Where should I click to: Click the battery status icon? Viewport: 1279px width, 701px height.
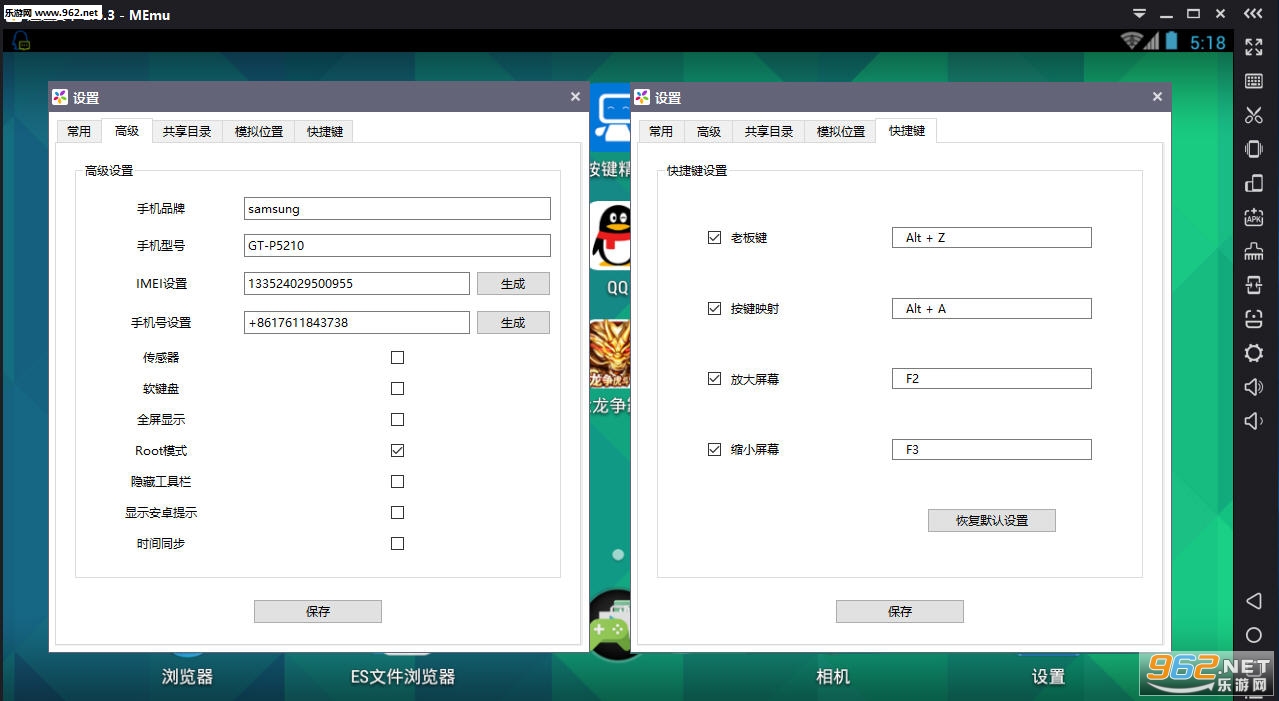pos(1173,41)
